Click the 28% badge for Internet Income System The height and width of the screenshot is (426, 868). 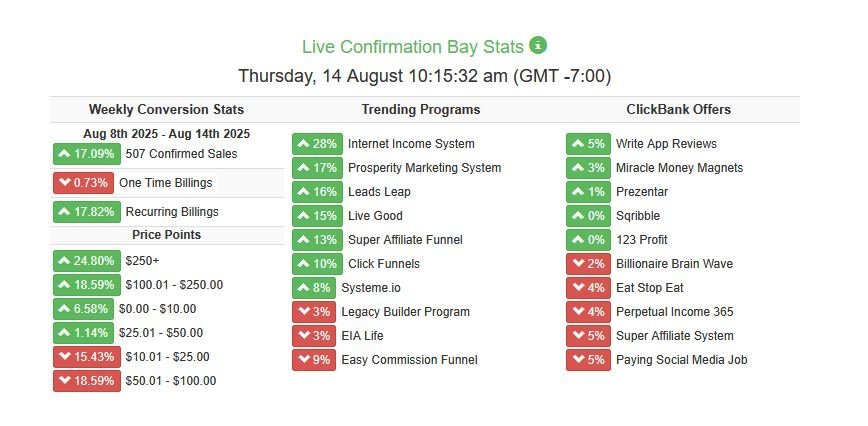[x=317, y=144]
